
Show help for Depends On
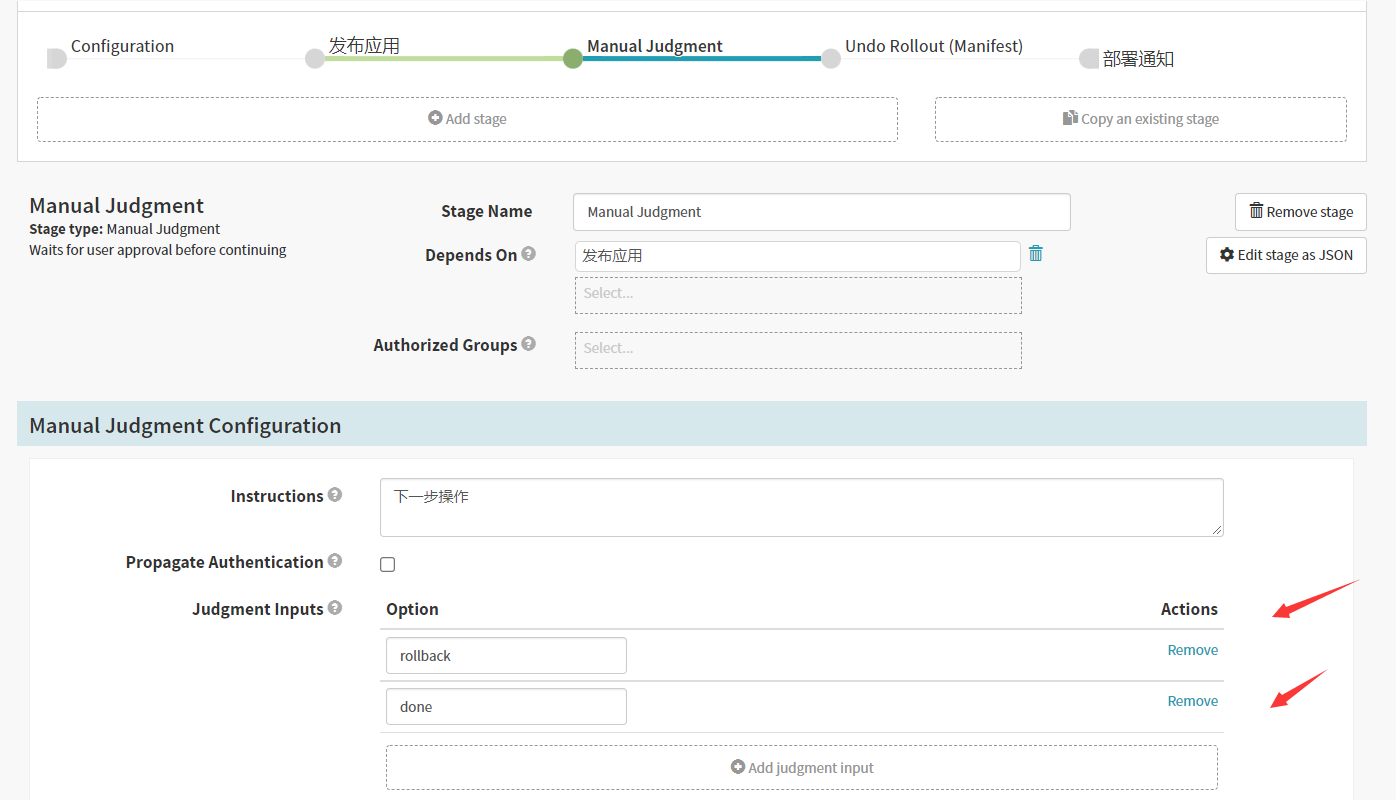click(529, 254)
